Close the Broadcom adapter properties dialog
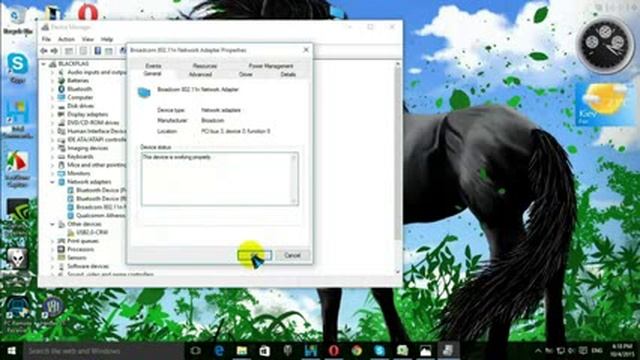This screenshot has height=360, width=640. click(306, 50)
